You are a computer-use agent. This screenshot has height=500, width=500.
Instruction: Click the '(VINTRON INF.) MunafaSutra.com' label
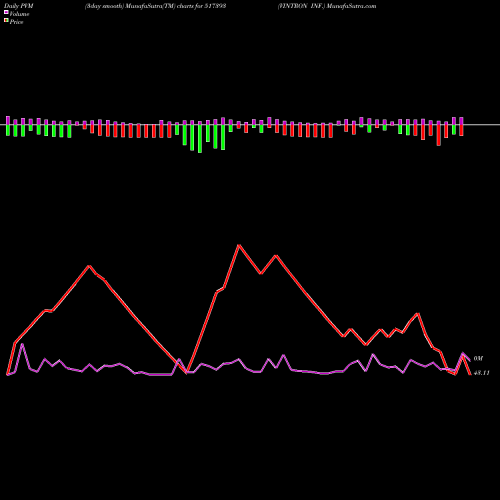coord(327,6)
